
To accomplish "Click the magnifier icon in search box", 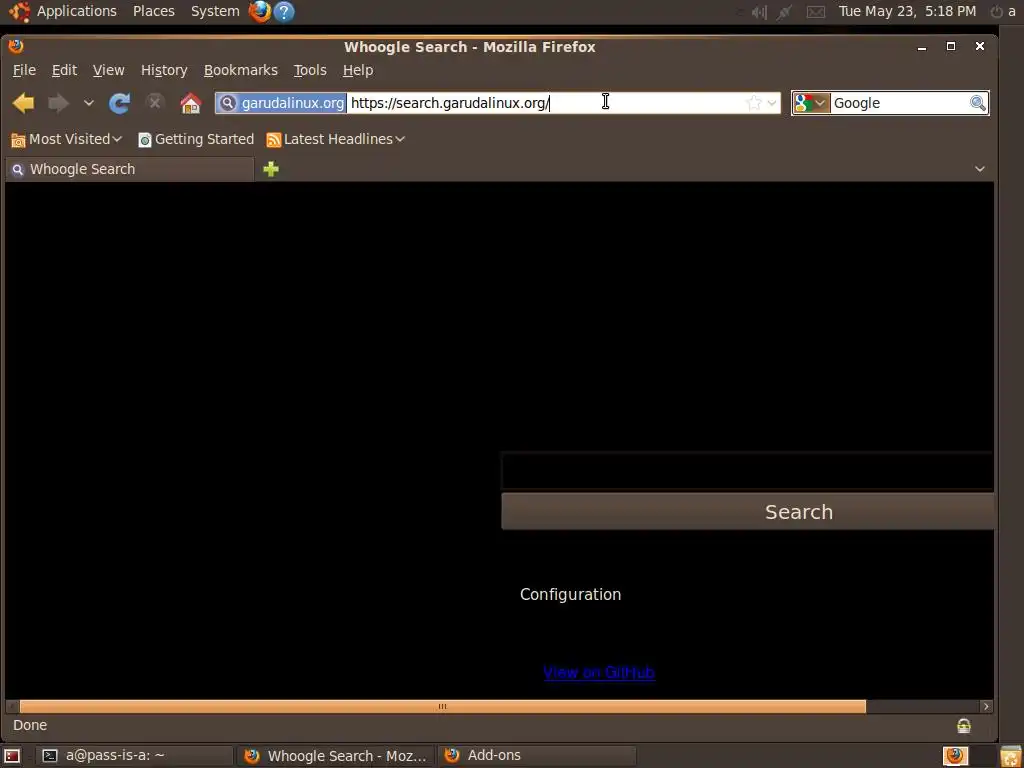I will pos(978,103).
